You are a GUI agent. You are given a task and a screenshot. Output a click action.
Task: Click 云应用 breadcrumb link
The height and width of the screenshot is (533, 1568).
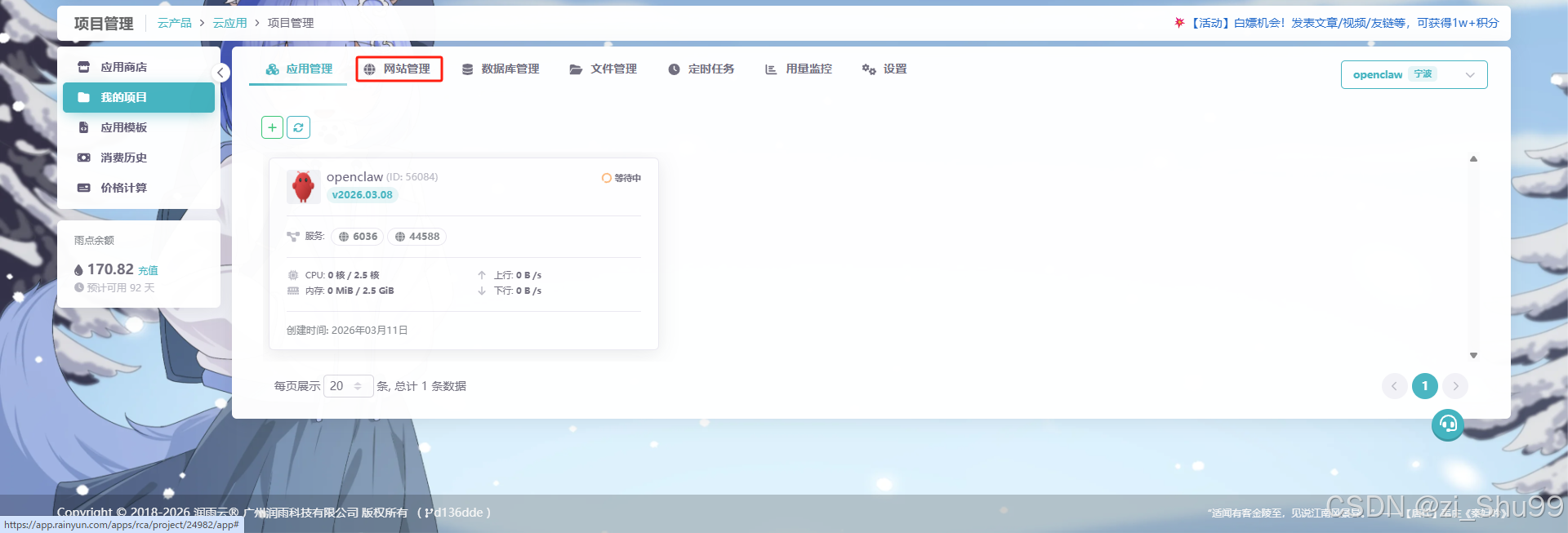click(x=229, y=23)
